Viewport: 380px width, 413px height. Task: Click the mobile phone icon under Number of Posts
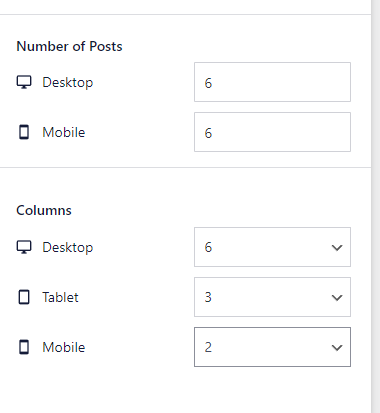[24, 132]
